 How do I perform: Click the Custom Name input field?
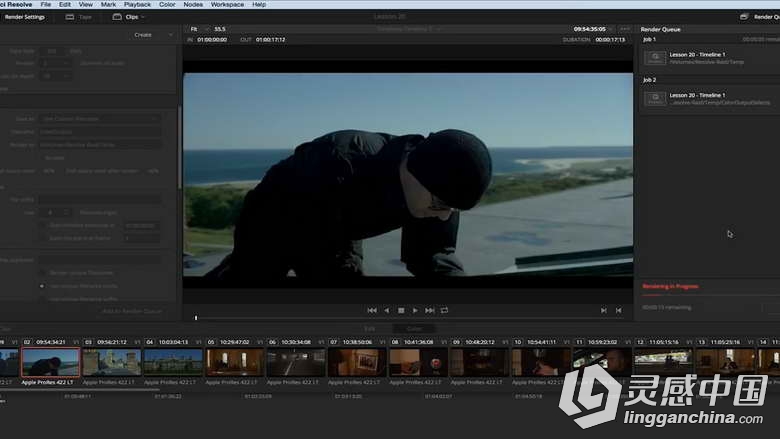(x=100, y=132)
